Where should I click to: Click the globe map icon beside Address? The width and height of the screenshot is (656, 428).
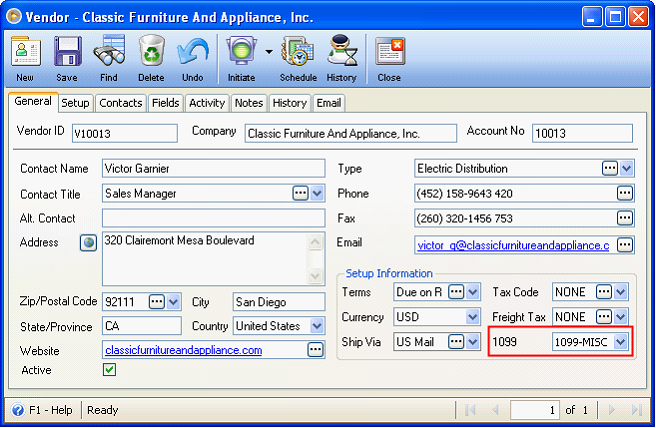88,242
